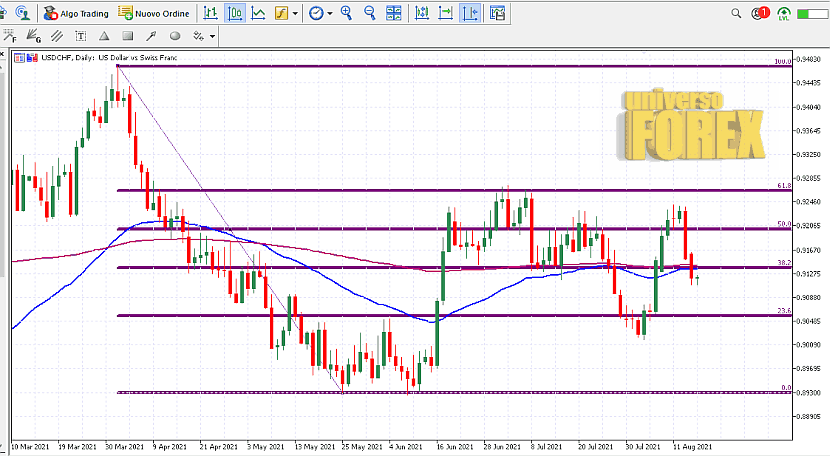Switch chart to line chart view
The image size is (830, 456).
click(259, 13)
